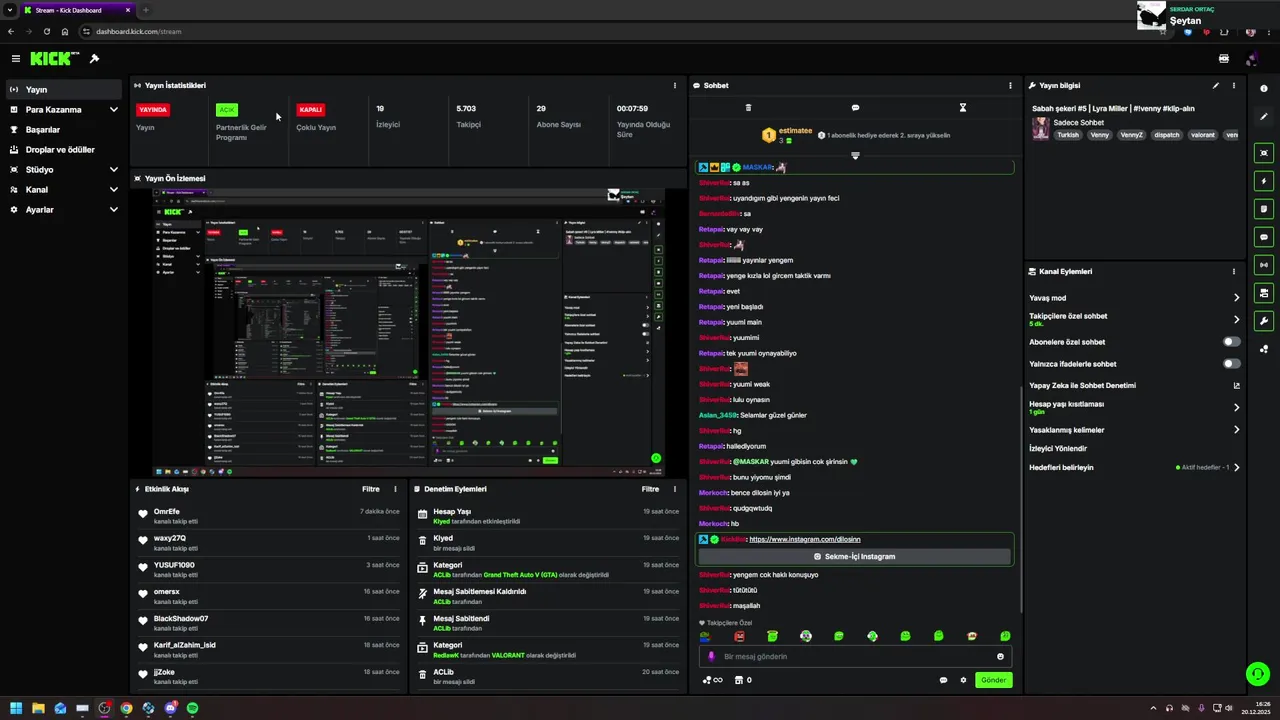This screenshot has height=720, width=1280.
Task: Open Yapay Zeka ile Sohbet Denetimi external link icon
Action: tap(1236, 386)
